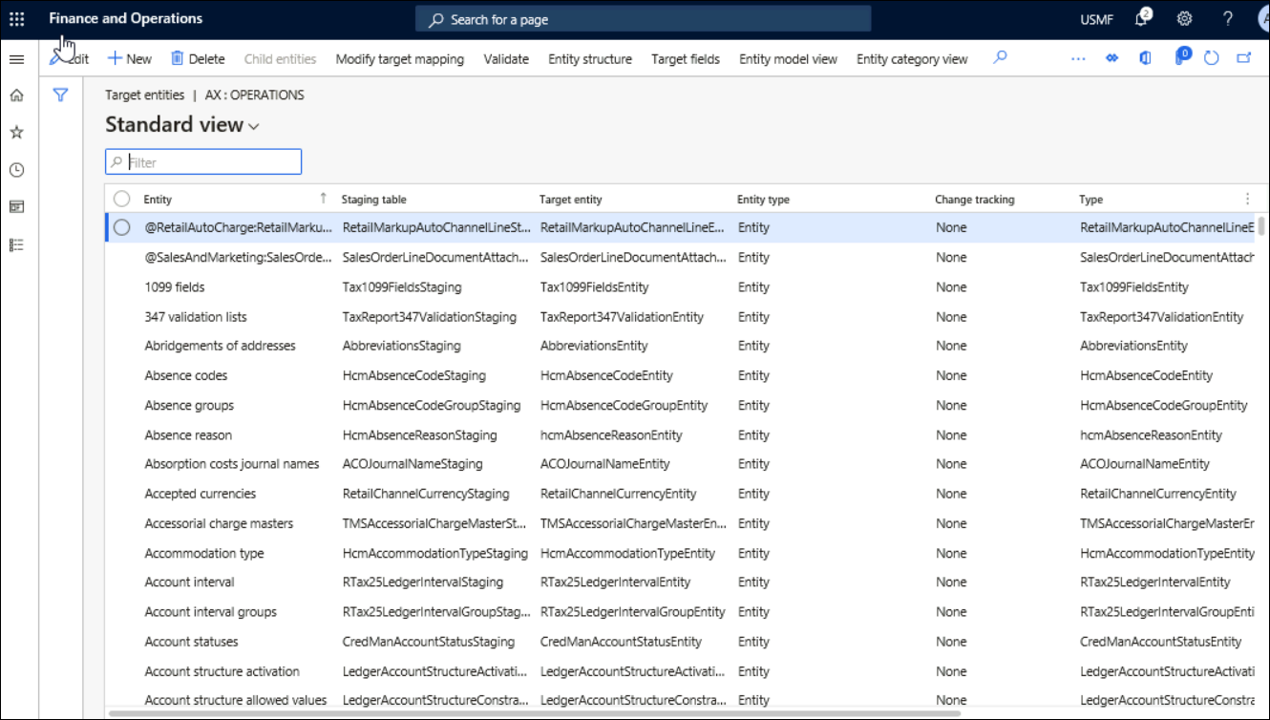Open Modules list icon in sidebar
The height and width of the screenshot is (720, 1270).
(17, 245)
